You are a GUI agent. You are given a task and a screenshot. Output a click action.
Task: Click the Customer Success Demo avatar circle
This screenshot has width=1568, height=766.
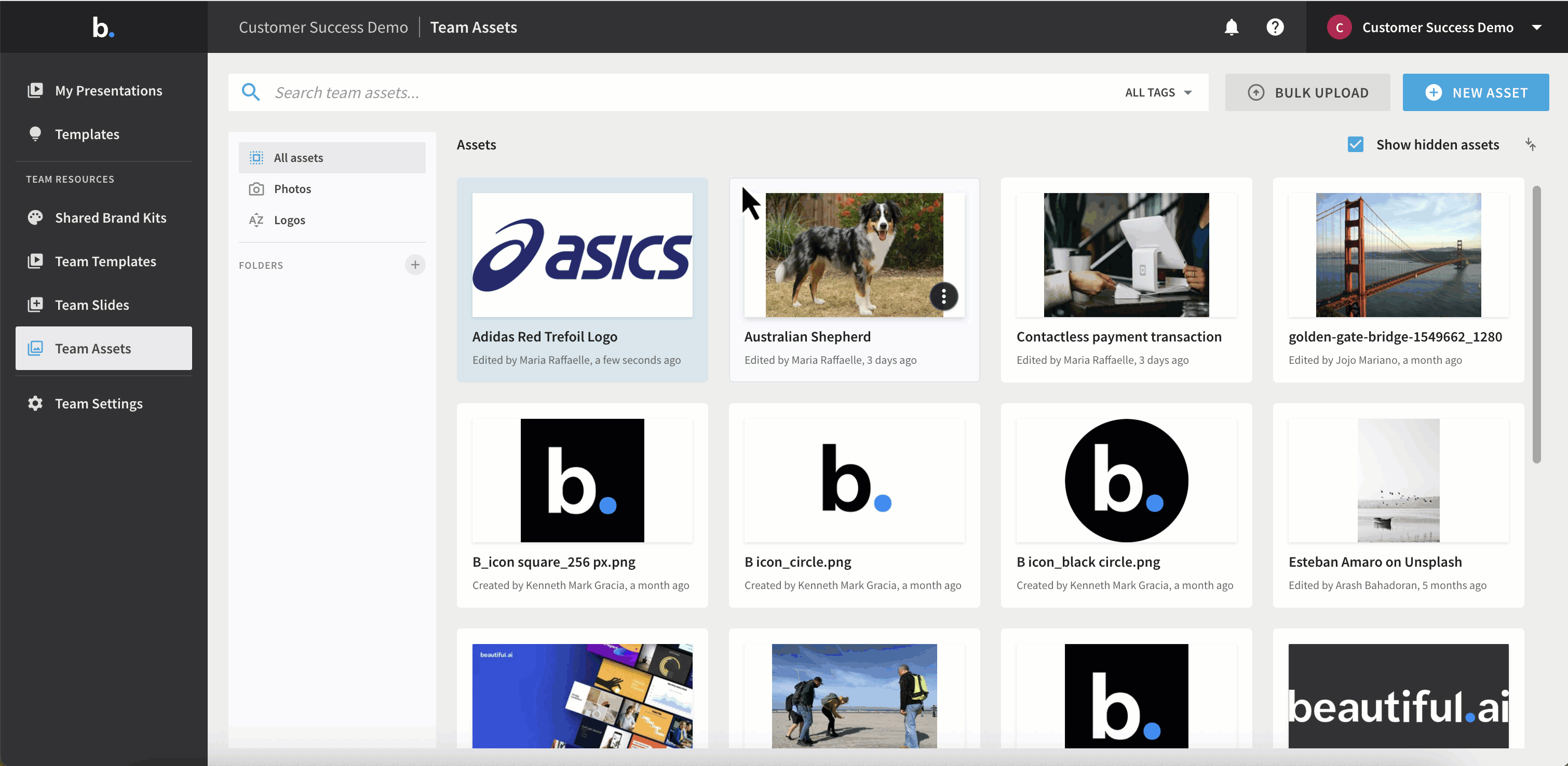pos(1339,28)
